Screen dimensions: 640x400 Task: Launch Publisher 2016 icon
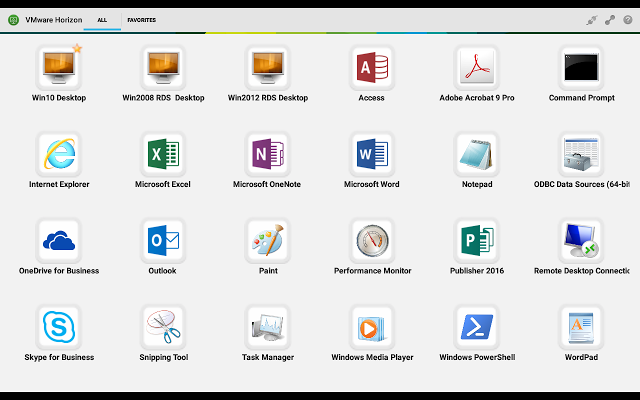coord(477,240)
